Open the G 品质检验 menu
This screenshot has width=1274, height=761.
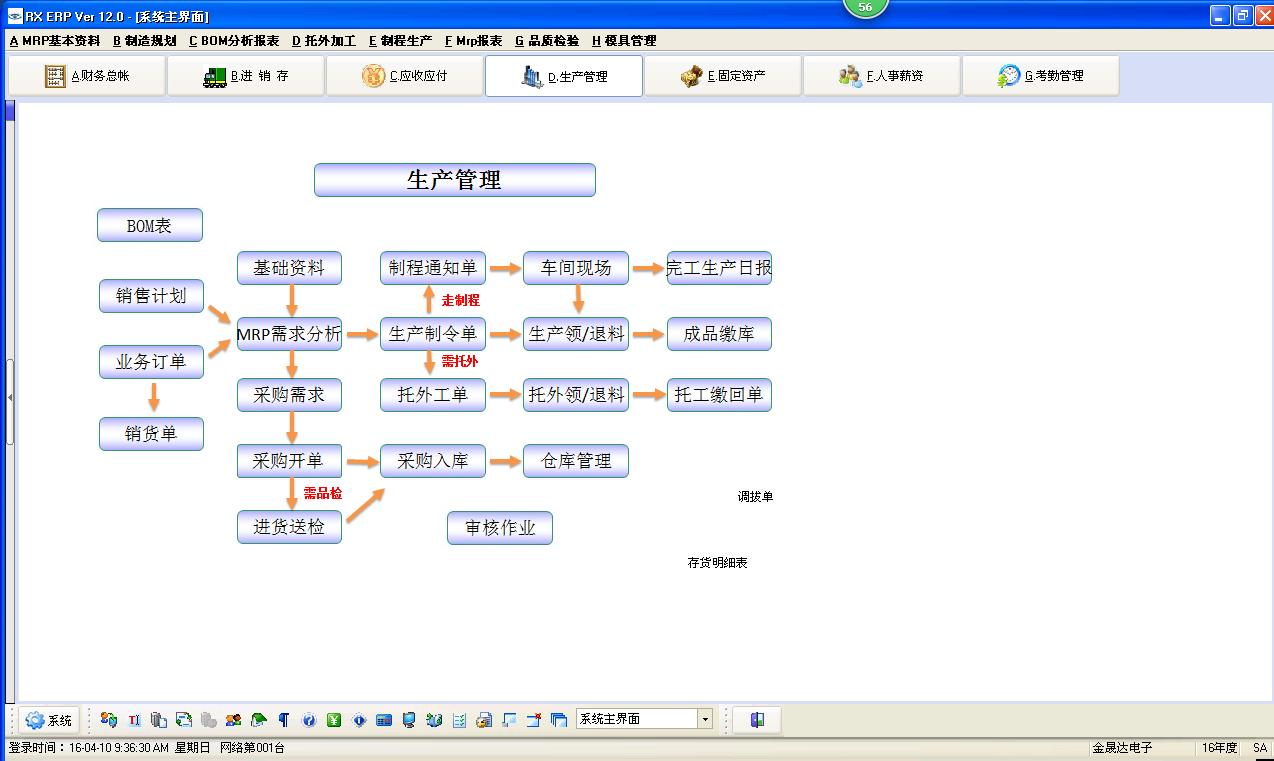click(547, 41)
